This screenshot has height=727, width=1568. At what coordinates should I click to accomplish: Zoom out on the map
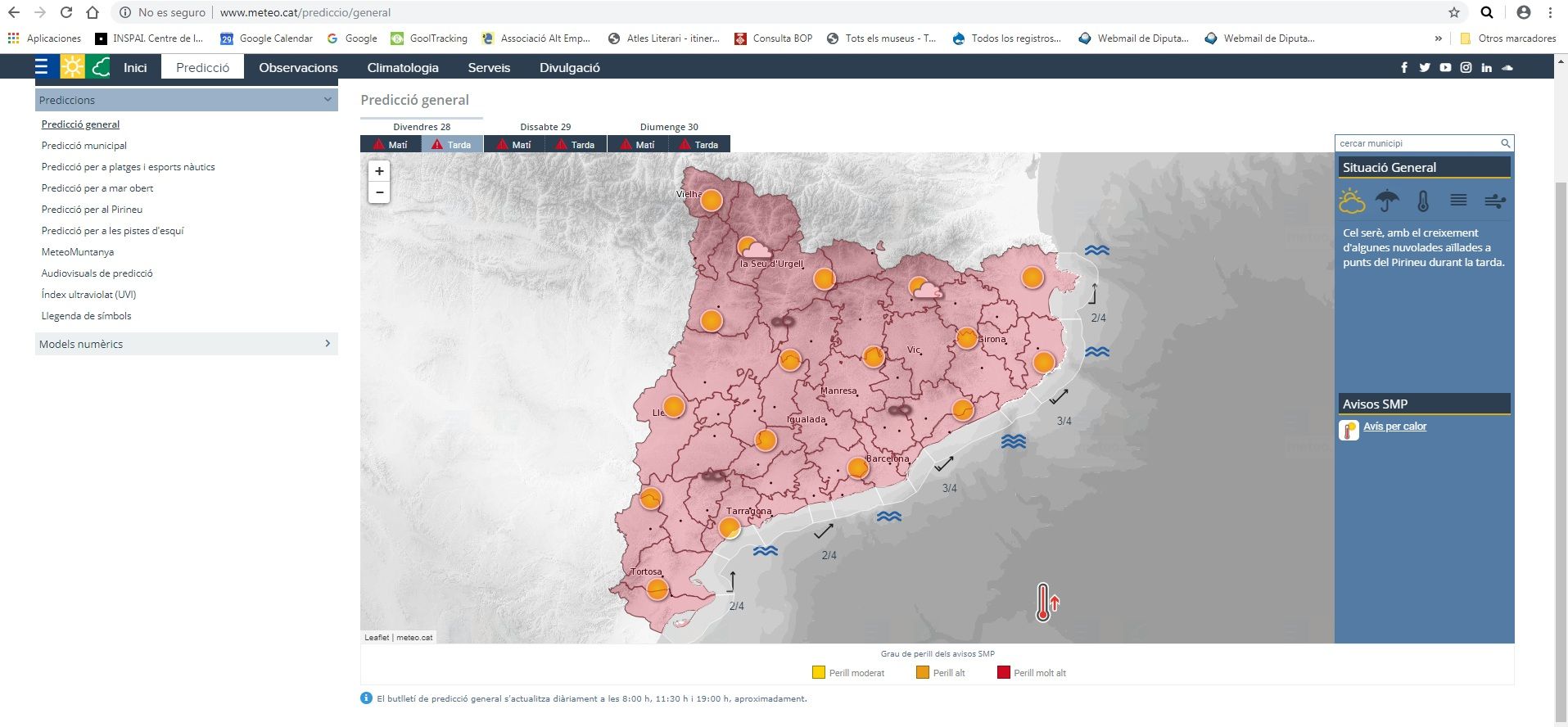(379, 192)
